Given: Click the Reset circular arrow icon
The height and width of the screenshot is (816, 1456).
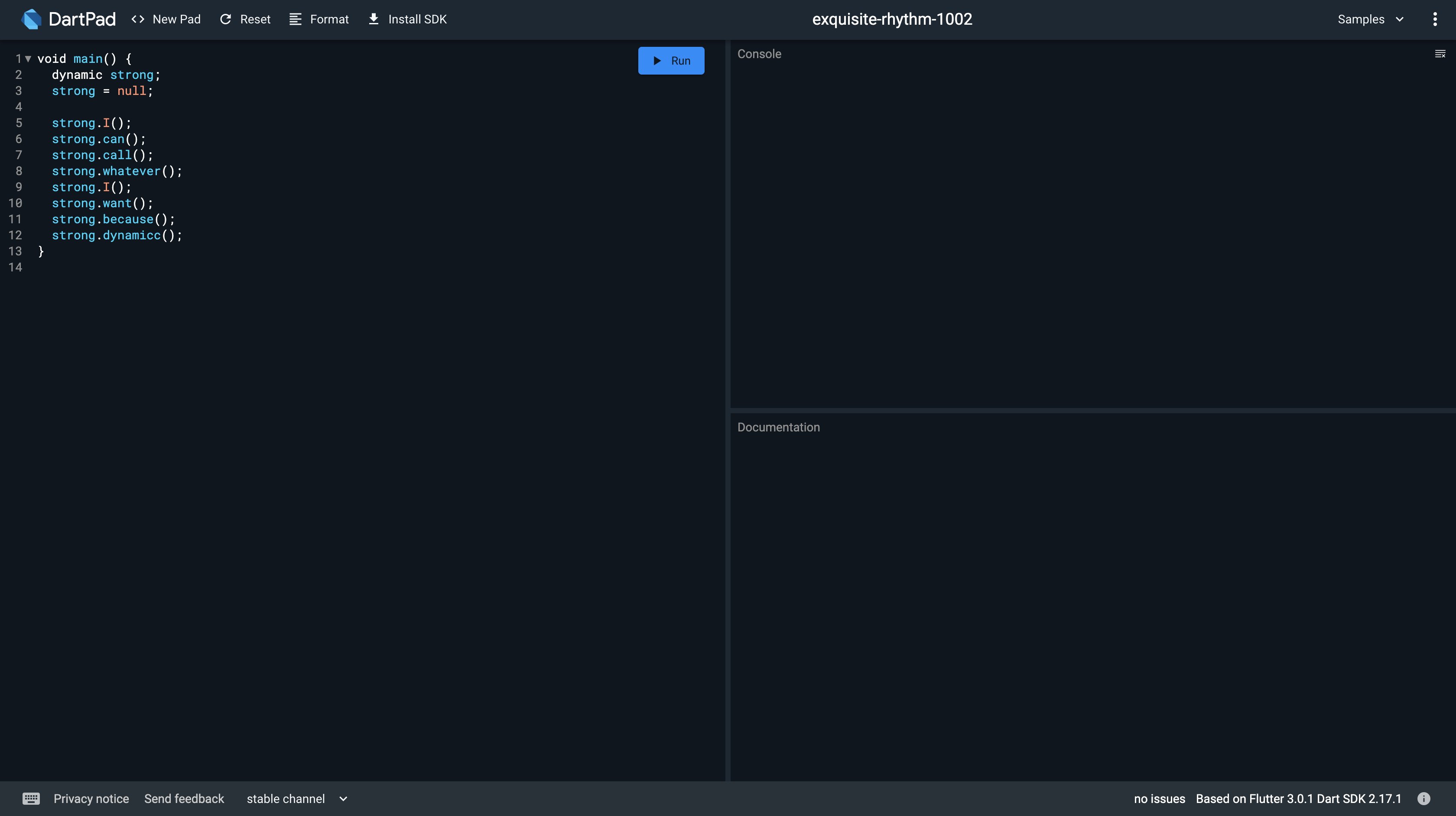Looking at the screenshot, I should [x=225, y=19].
